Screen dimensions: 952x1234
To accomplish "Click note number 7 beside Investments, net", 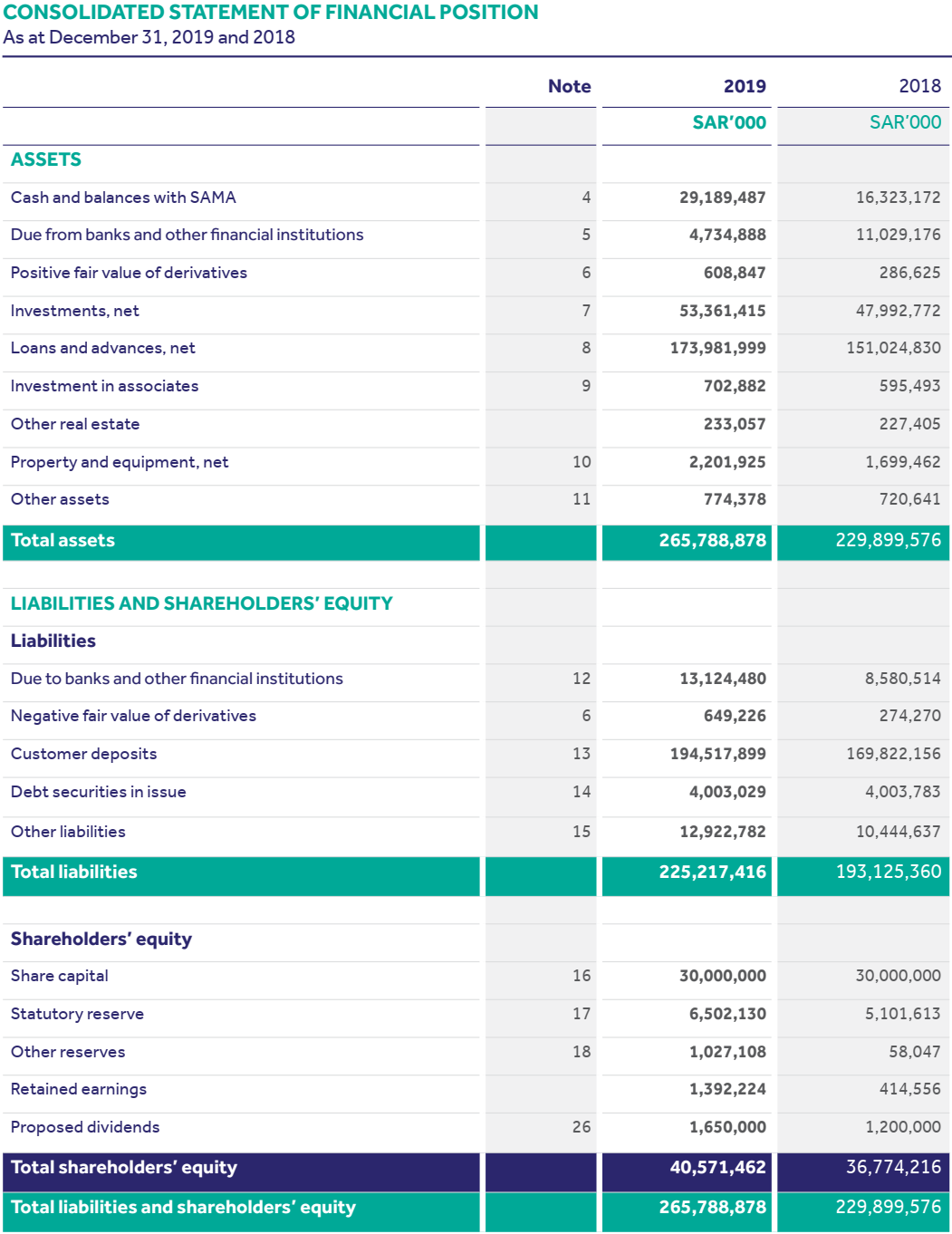I will [x=586, y=311].
